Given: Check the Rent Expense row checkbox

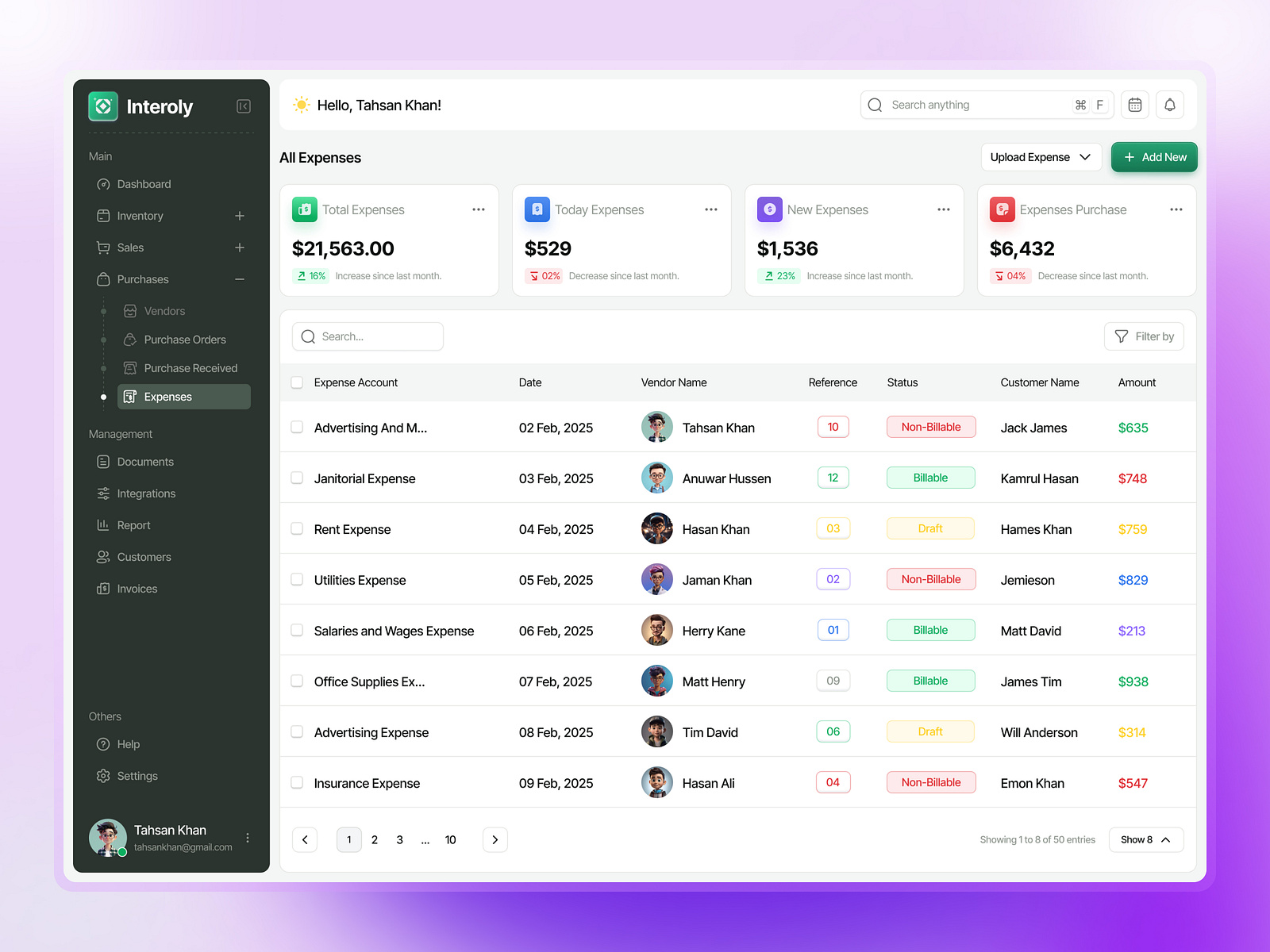Looking at the screenshot, I should tap(296, 528).
